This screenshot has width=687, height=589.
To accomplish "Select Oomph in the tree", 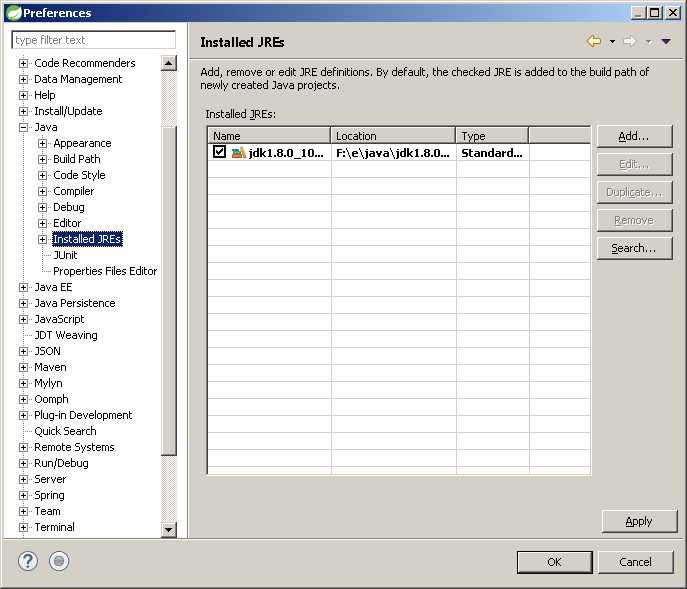I will [x=51, y=399].
